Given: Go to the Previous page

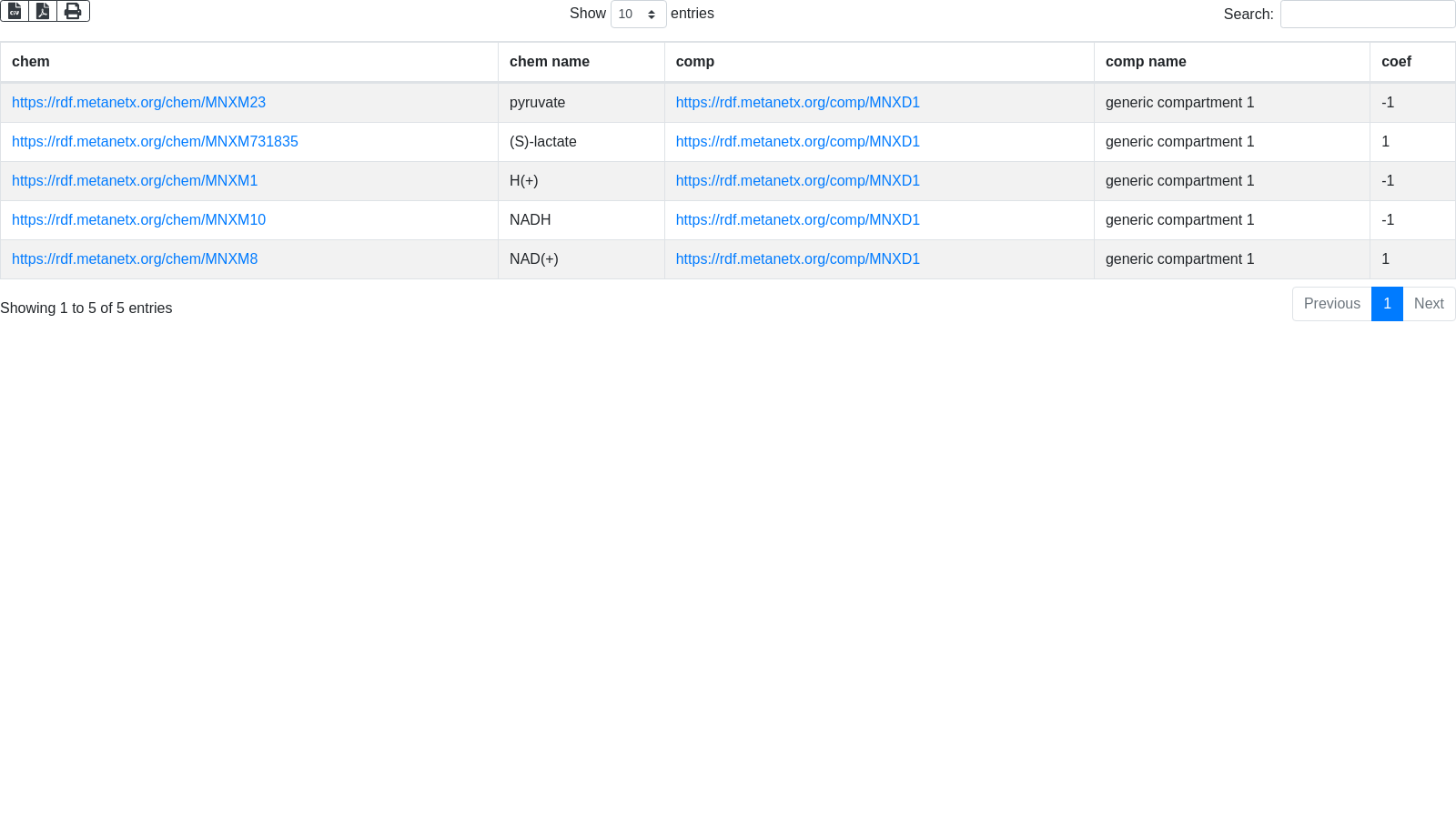Looking at the screenshot, I should [x=1331, y=304].
